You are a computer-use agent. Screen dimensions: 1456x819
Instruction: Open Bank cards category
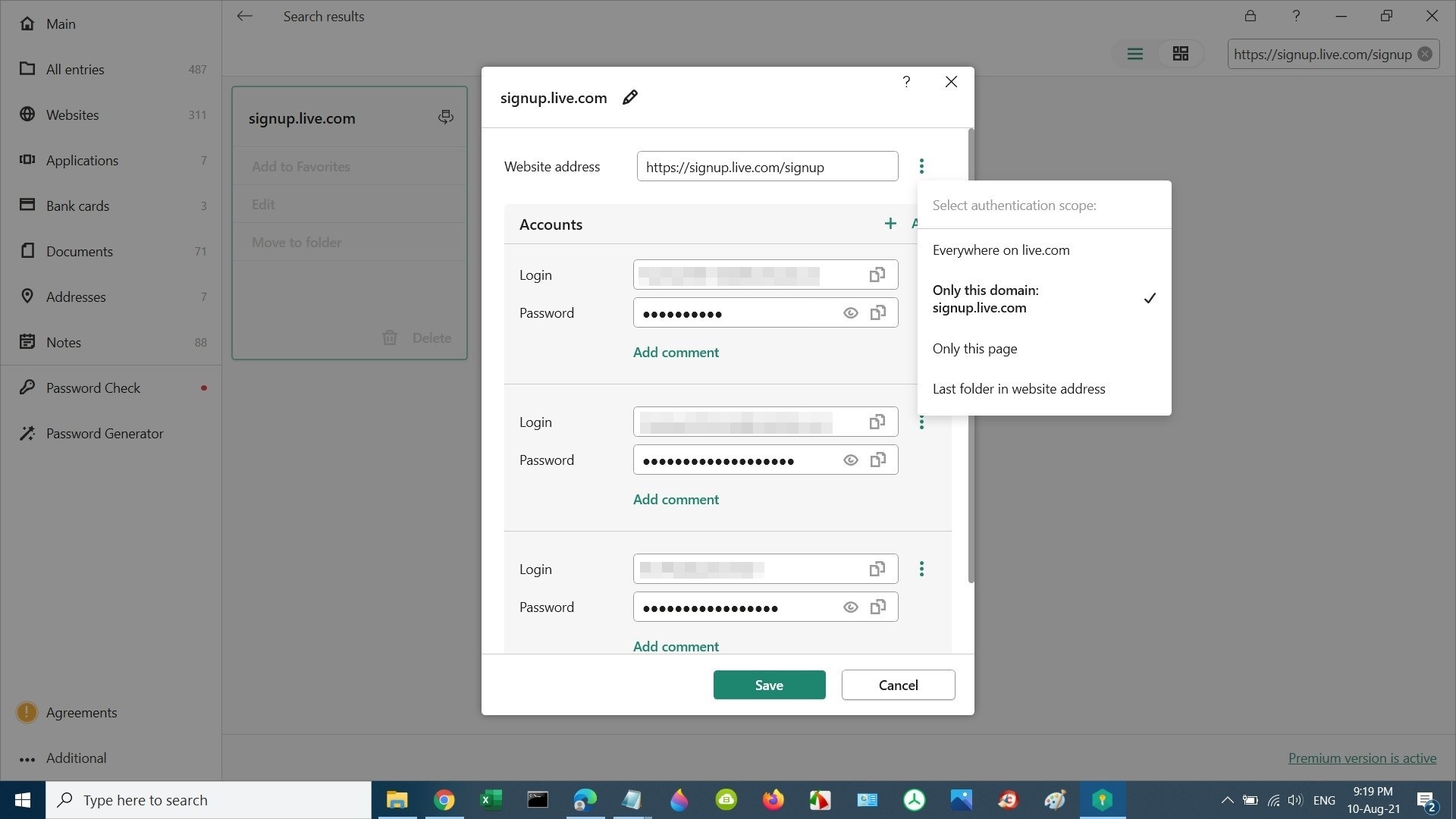tap(111, 206)
